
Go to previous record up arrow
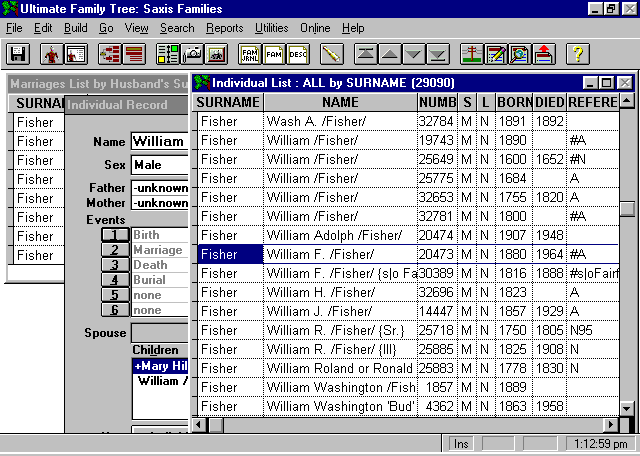pyautogui.click(x=390, y=54)
